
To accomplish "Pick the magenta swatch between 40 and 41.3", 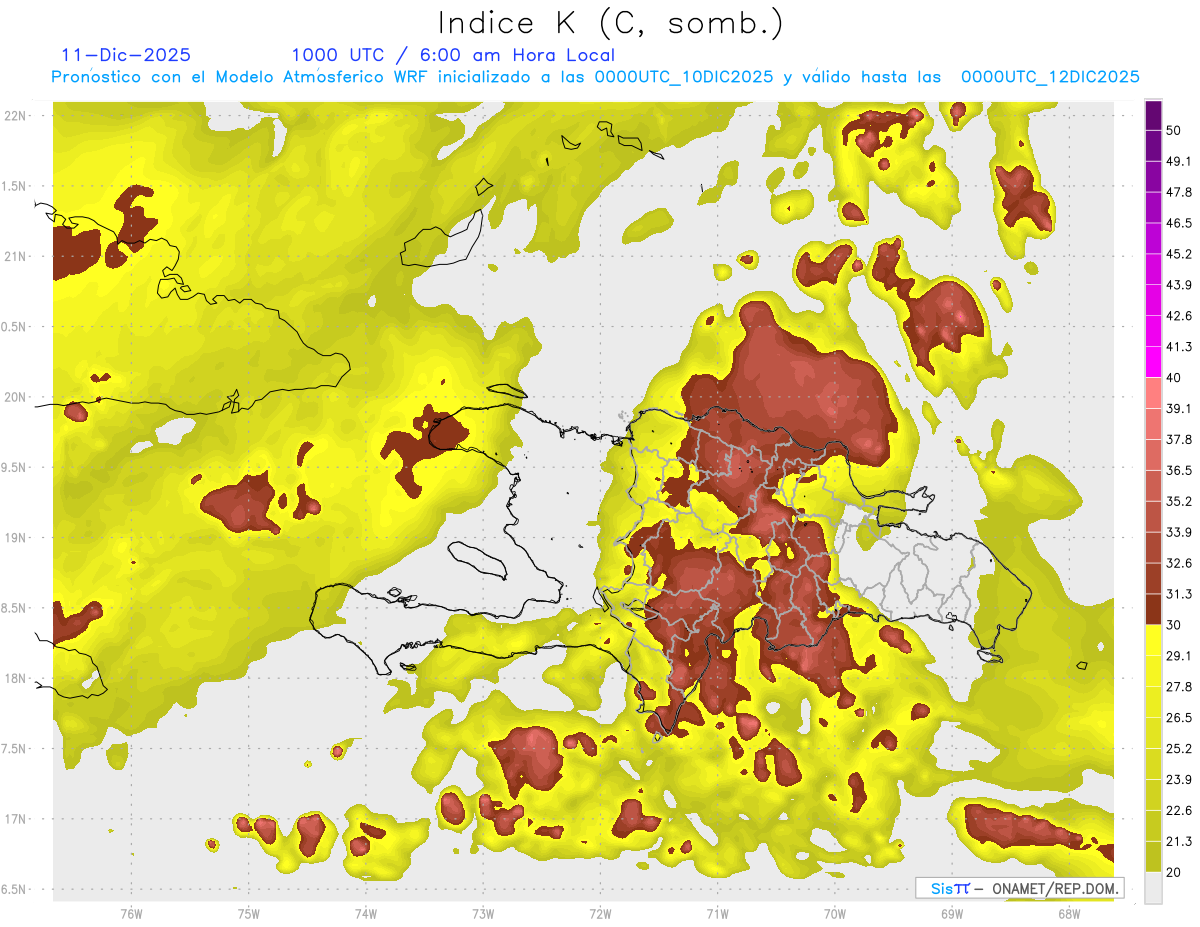I will (x=1153, y=362).
